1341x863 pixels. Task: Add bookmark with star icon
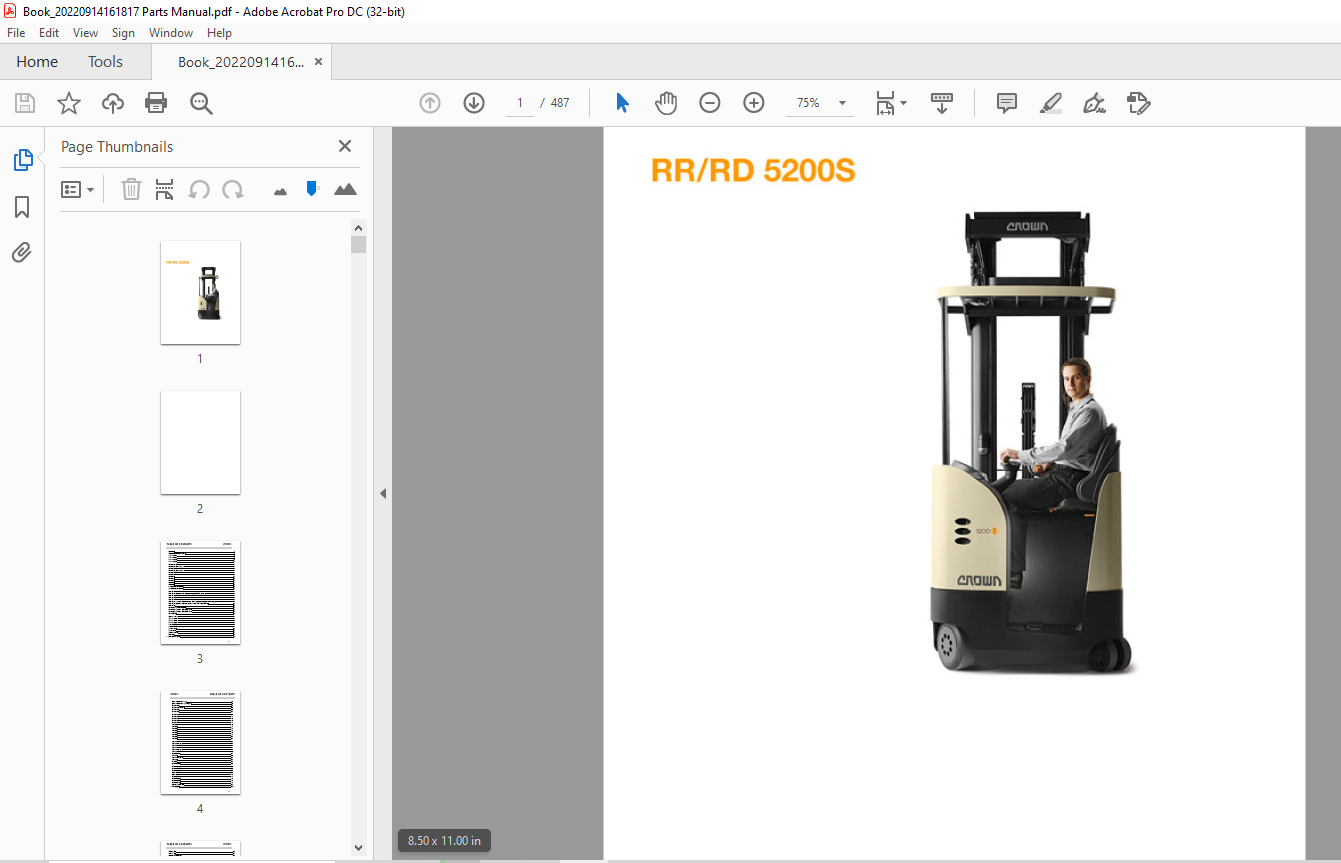click(69, 103)
